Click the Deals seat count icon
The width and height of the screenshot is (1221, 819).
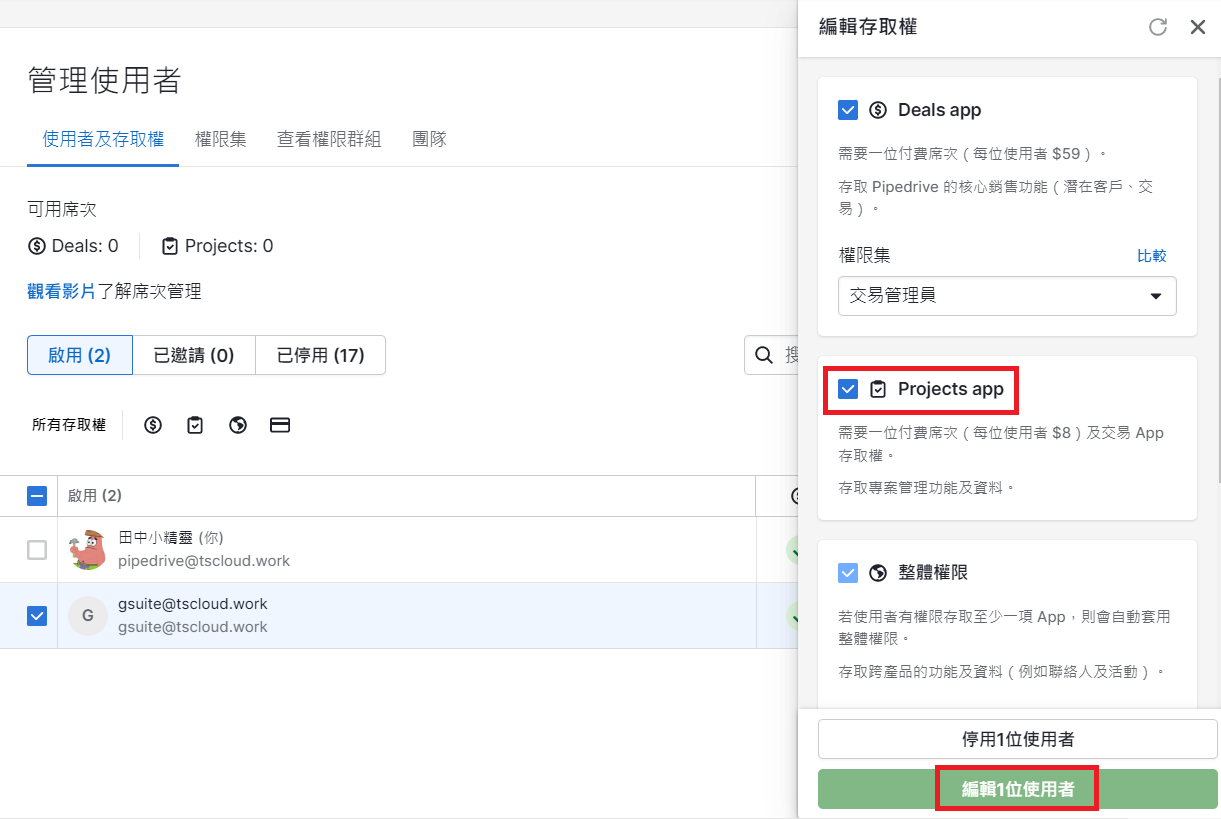(x=37, y=246)
